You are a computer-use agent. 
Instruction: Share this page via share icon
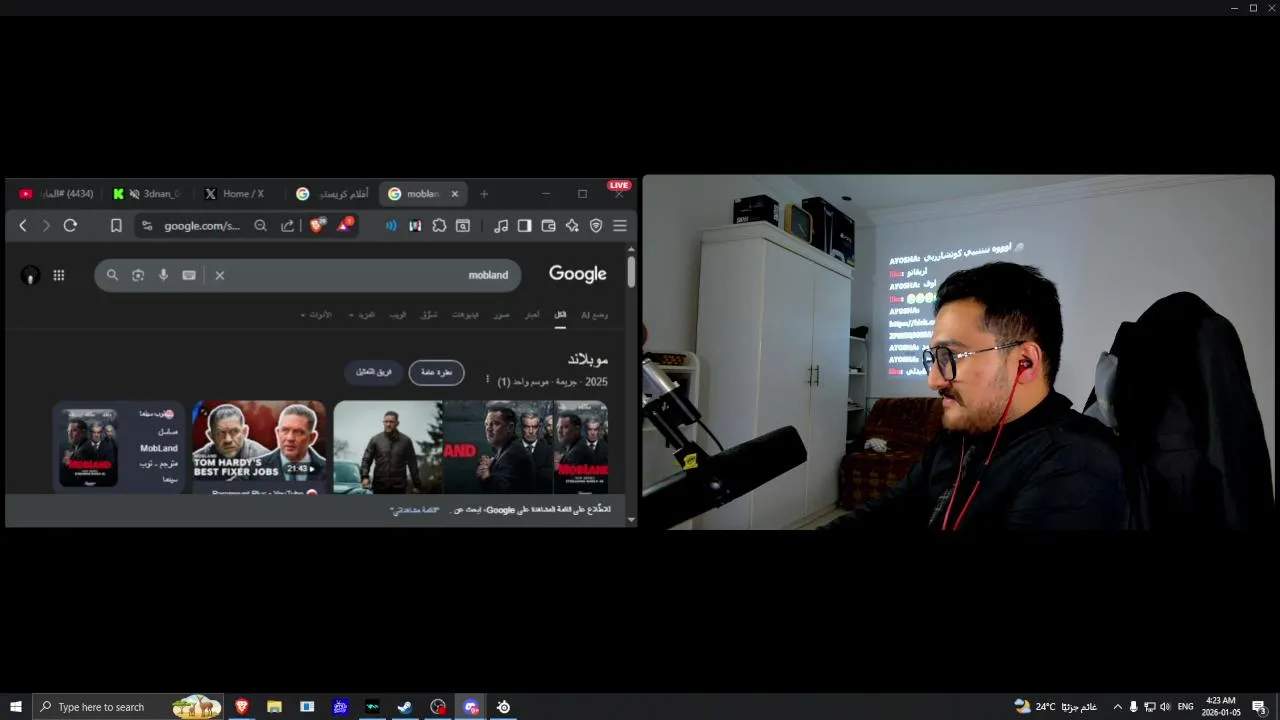click(288, 226)
